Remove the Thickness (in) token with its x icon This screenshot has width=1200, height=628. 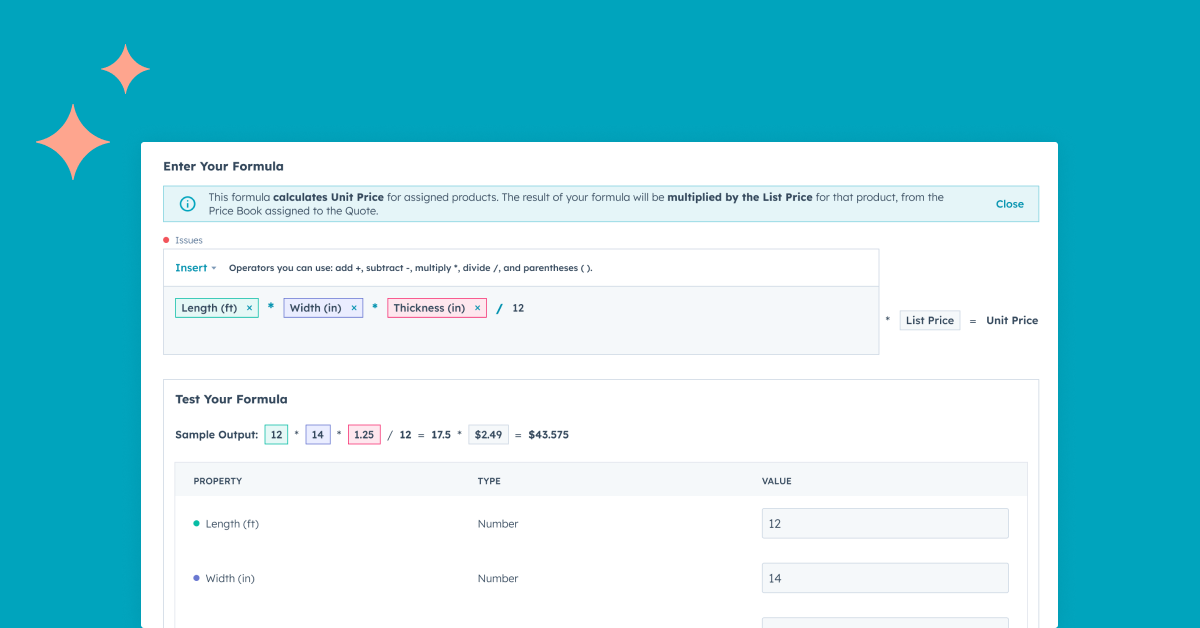tap(477, 307)
